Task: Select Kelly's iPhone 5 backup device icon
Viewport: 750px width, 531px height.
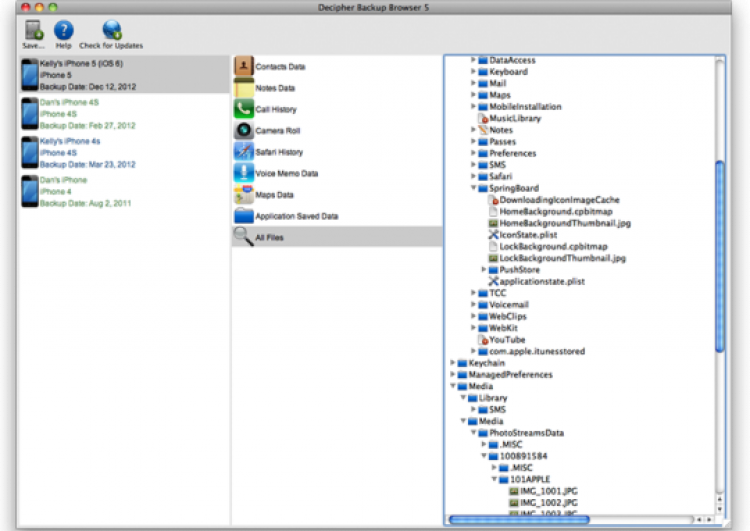Action: click(30, 75)
